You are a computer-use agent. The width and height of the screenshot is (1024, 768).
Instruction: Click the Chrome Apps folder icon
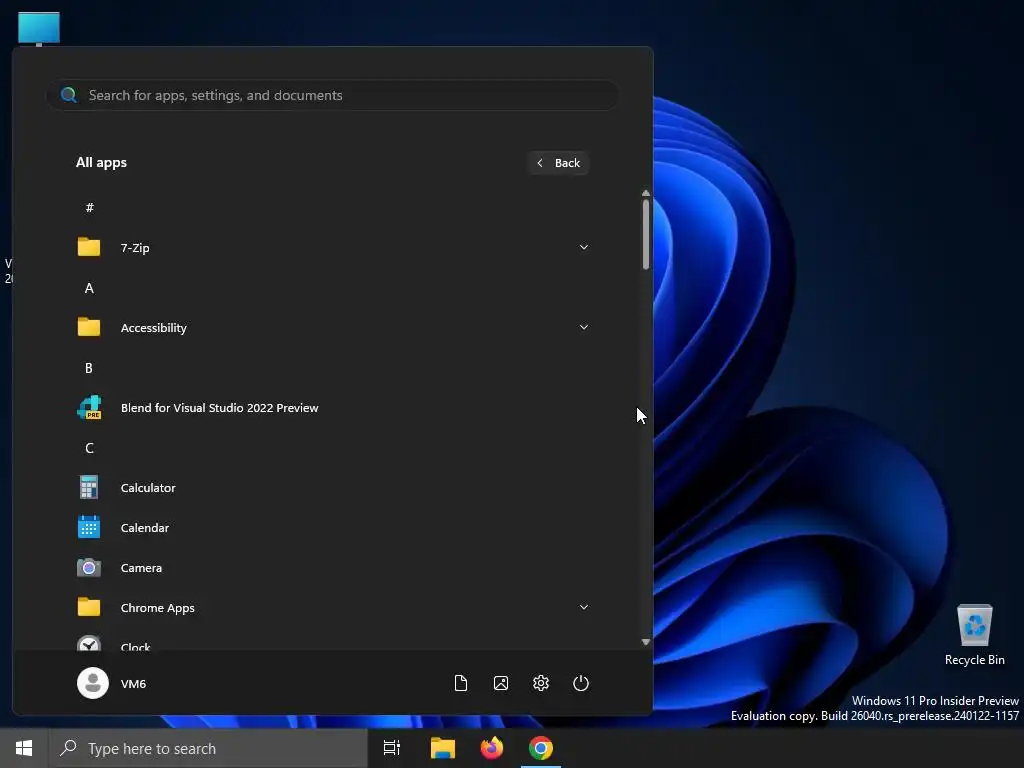pyautogui.click(x=89, y=607)
